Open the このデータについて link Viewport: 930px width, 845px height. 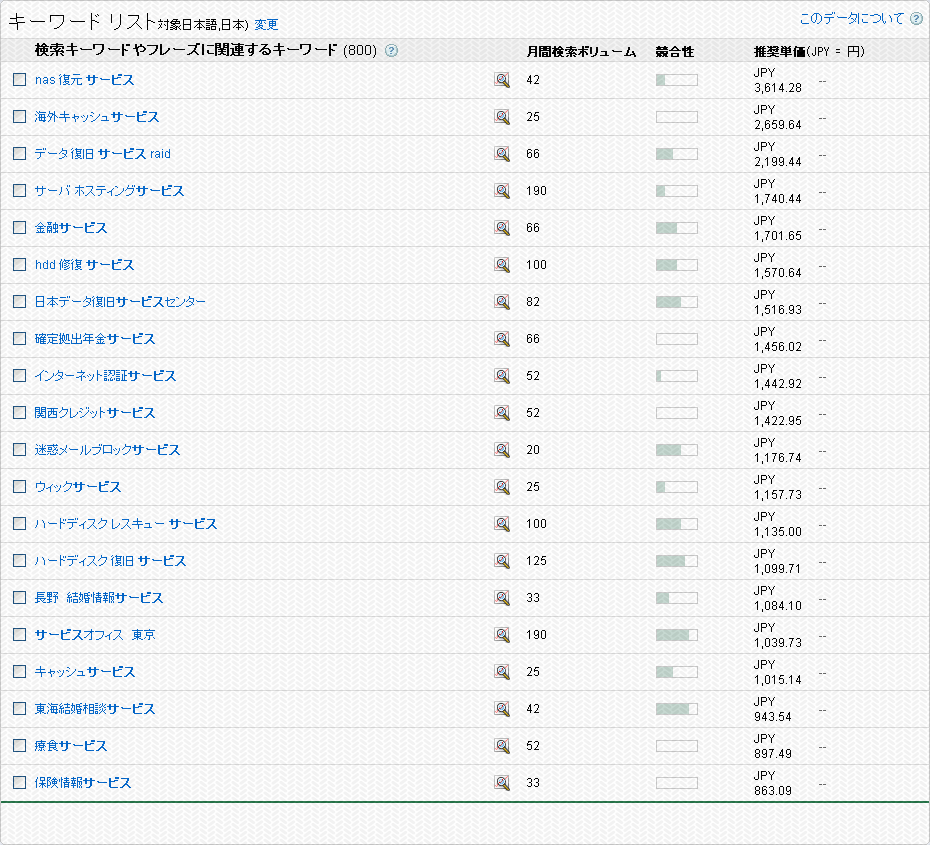click(851, 19)
